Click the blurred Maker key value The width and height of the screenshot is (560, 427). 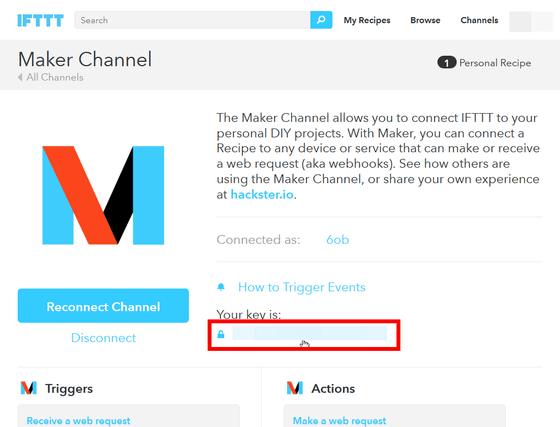point(310,333)
